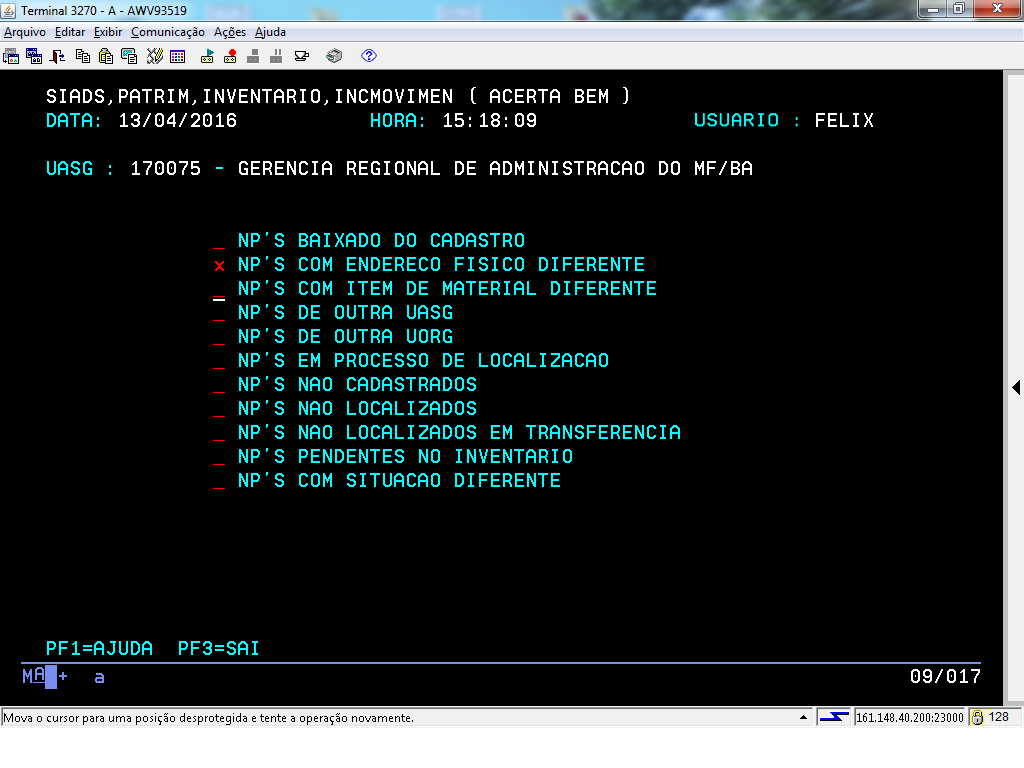The width and height of the screenshot is (1024, 768).
Task: Open the Ajuda menu
Action: pyautogui.click(x=270, y=32)
